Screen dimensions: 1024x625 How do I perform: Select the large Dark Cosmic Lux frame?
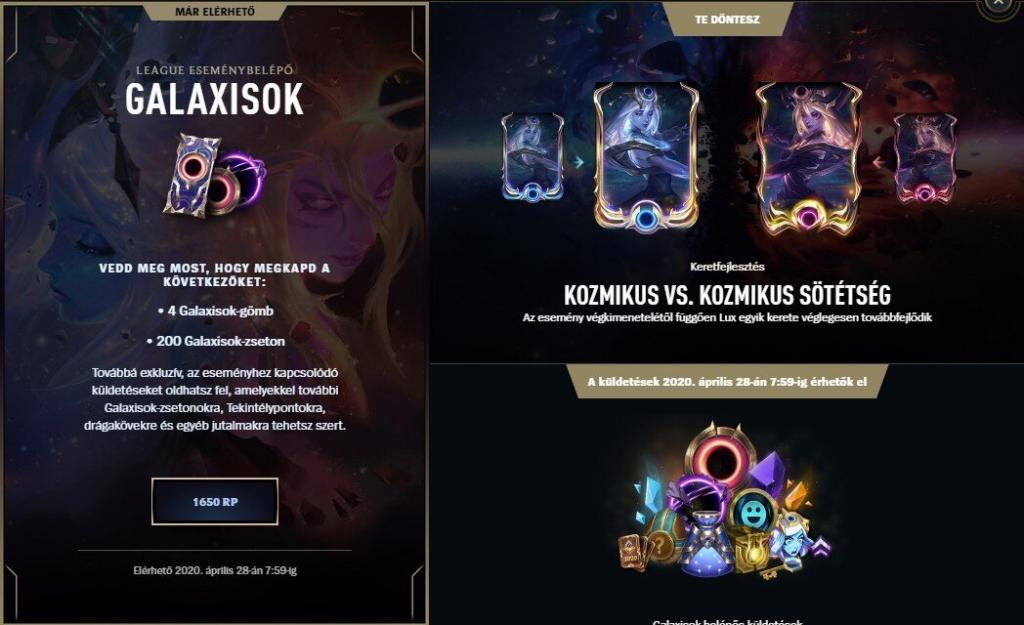point(808,157)
